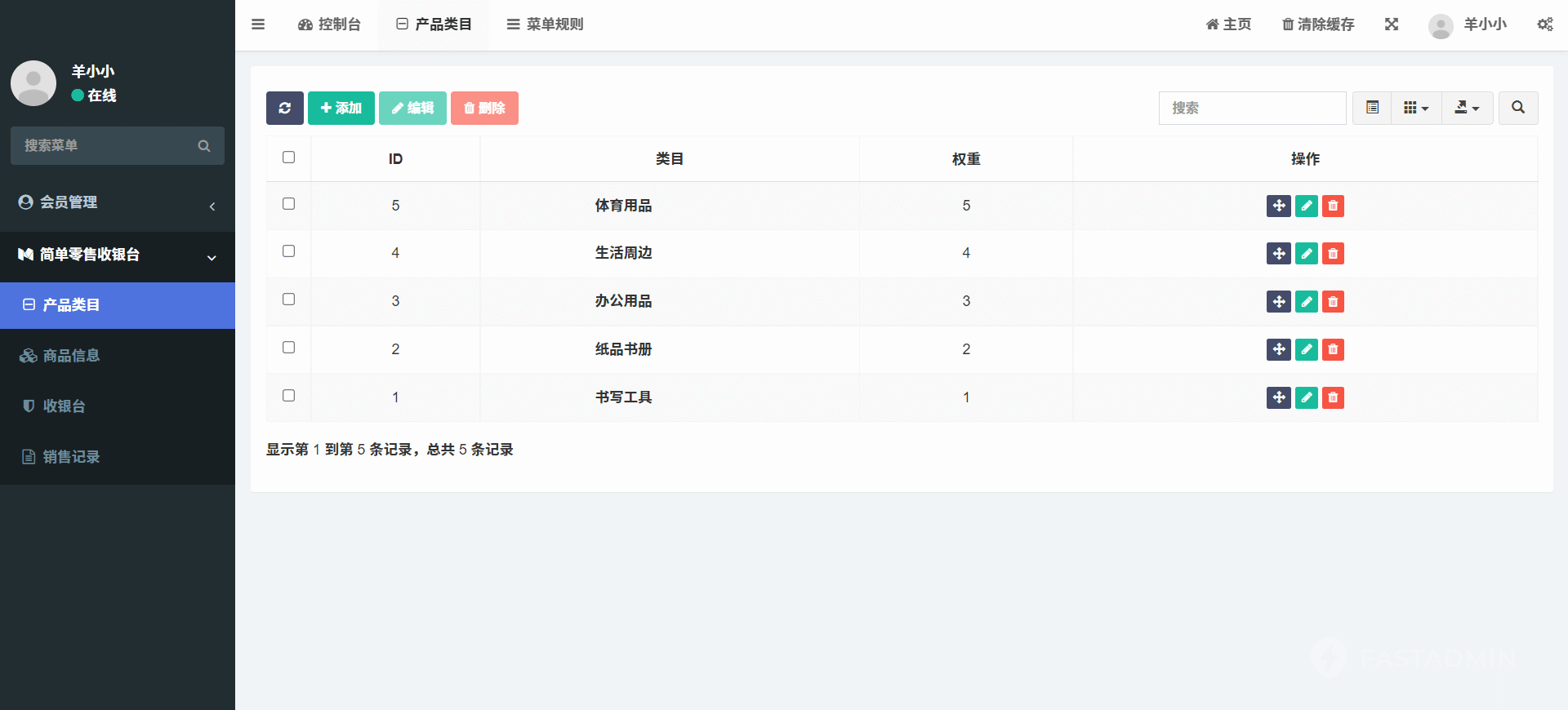Click 清除缓存 in top bar
This screenshot has width=1568, height=710.
(x=1318, y=24)
